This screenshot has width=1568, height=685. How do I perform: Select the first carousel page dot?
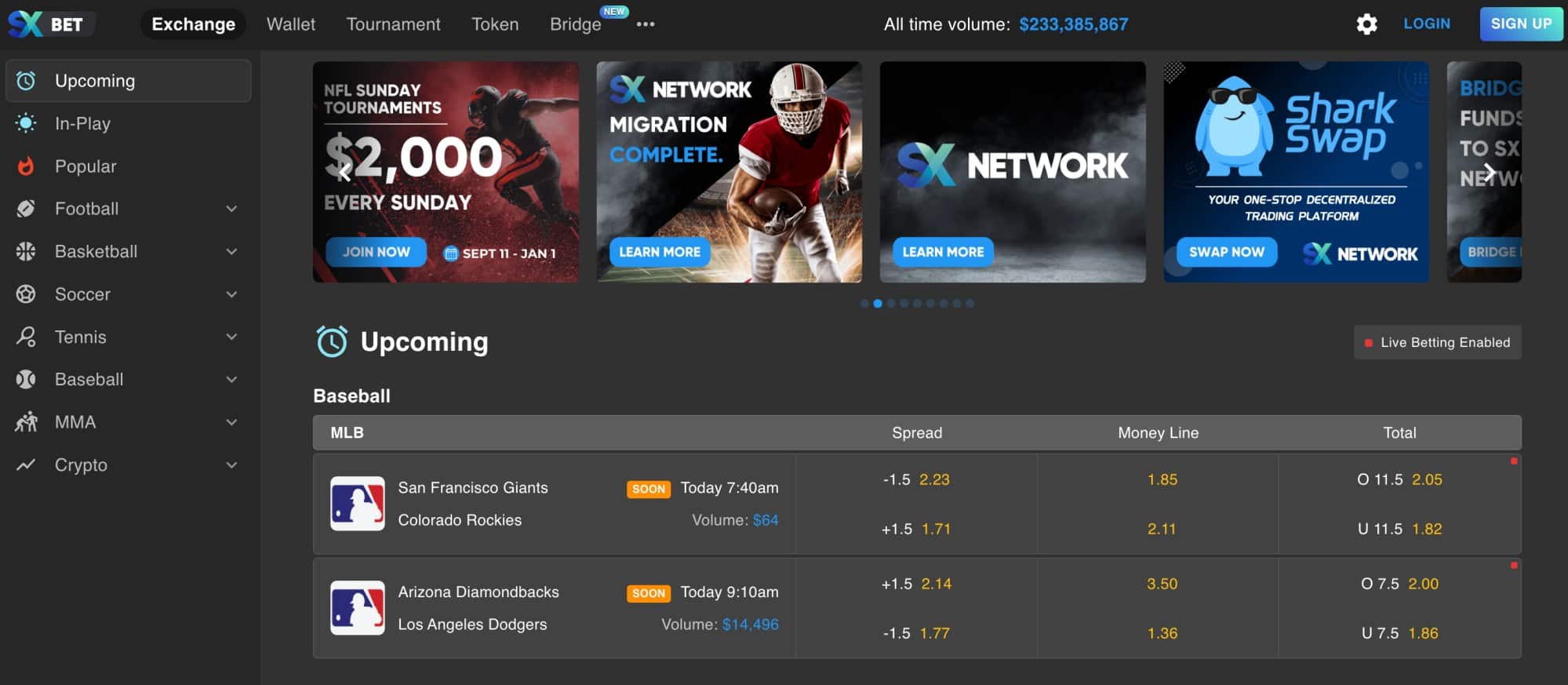[864, 304]
